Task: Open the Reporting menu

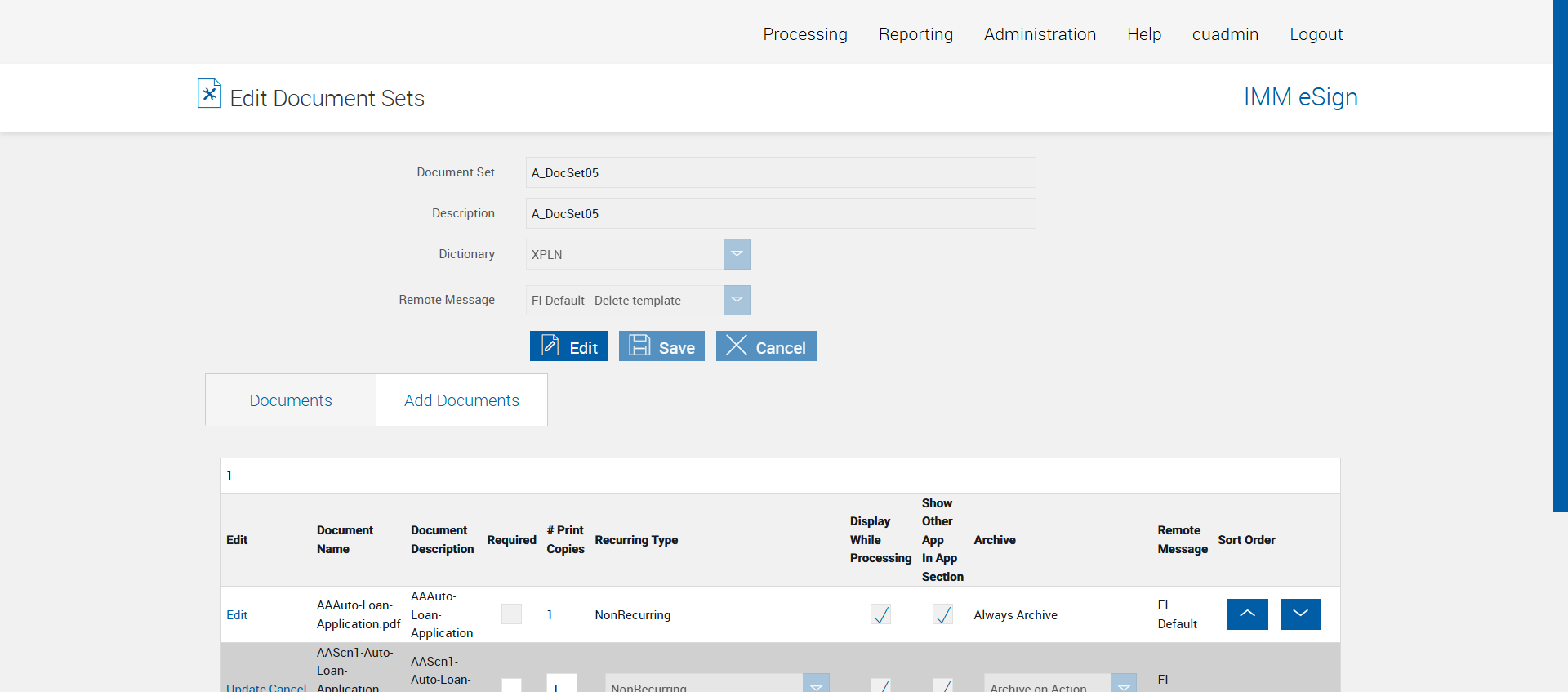Action: click(915, 34)
